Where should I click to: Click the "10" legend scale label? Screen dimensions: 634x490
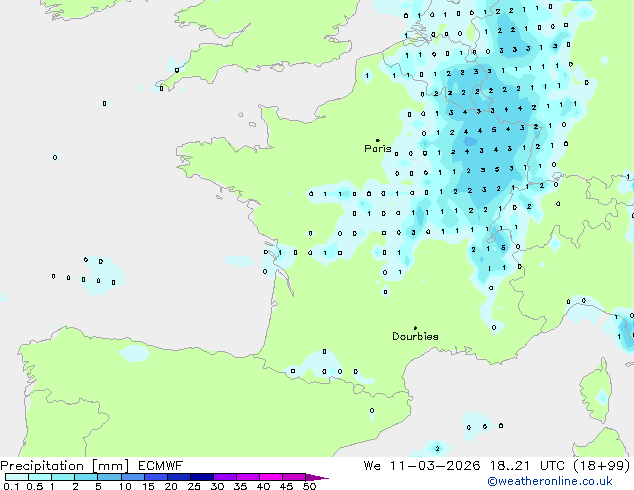[125, 486]
